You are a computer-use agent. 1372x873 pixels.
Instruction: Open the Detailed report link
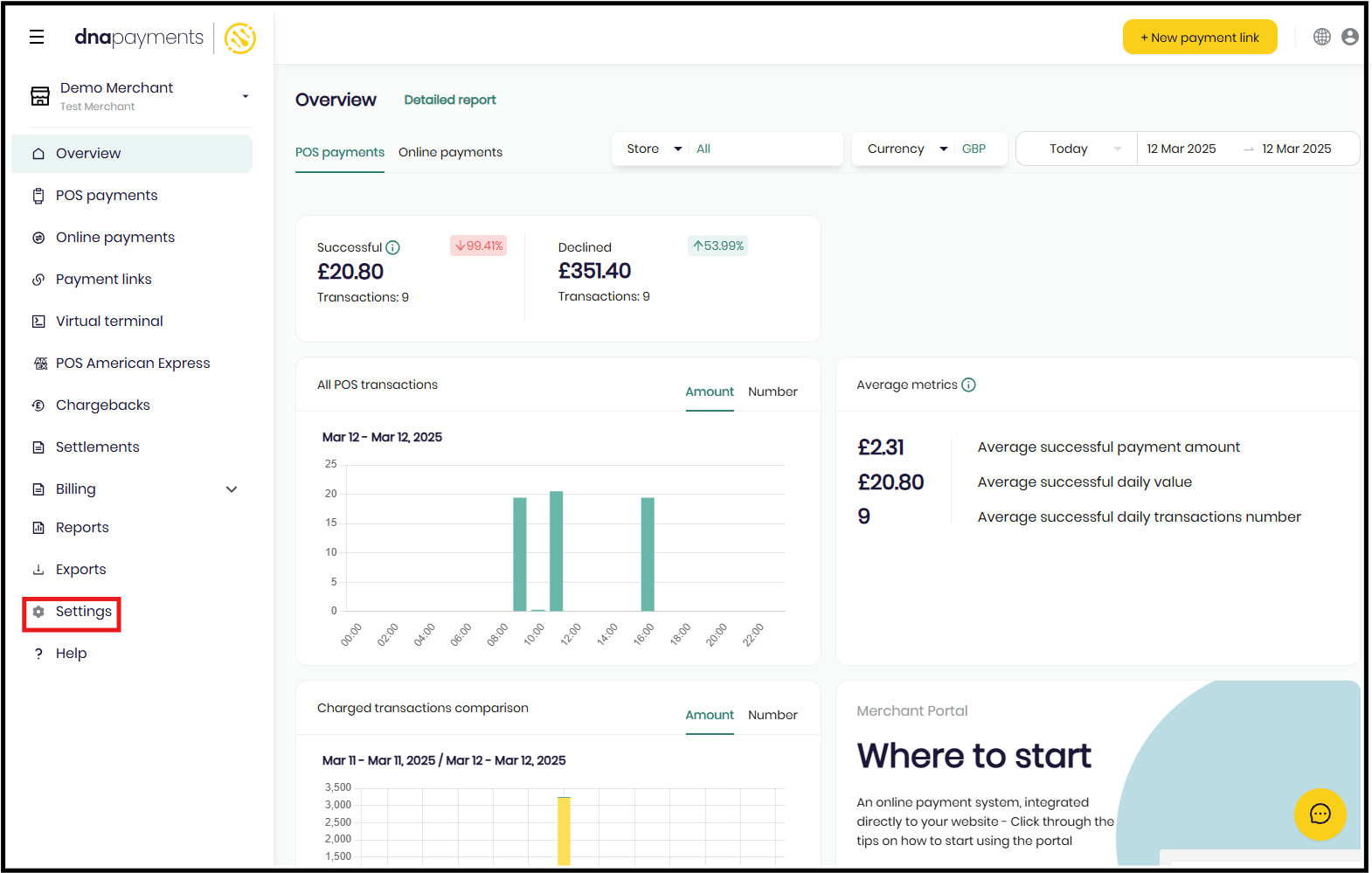(x=450, y=100)
